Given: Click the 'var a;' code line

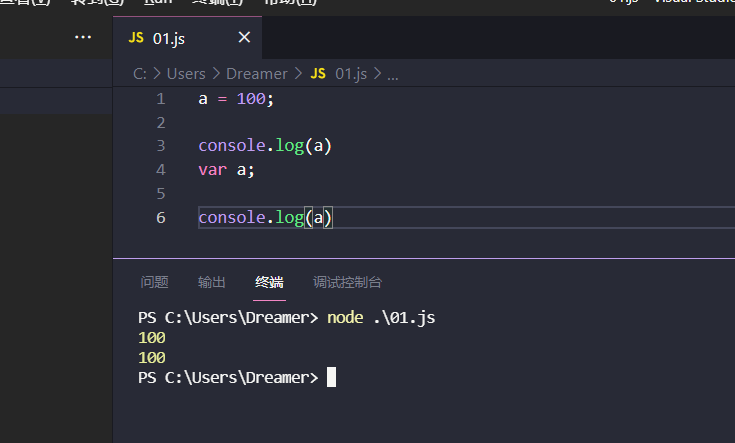Looking at the screenshot, I should click(227, 170).
